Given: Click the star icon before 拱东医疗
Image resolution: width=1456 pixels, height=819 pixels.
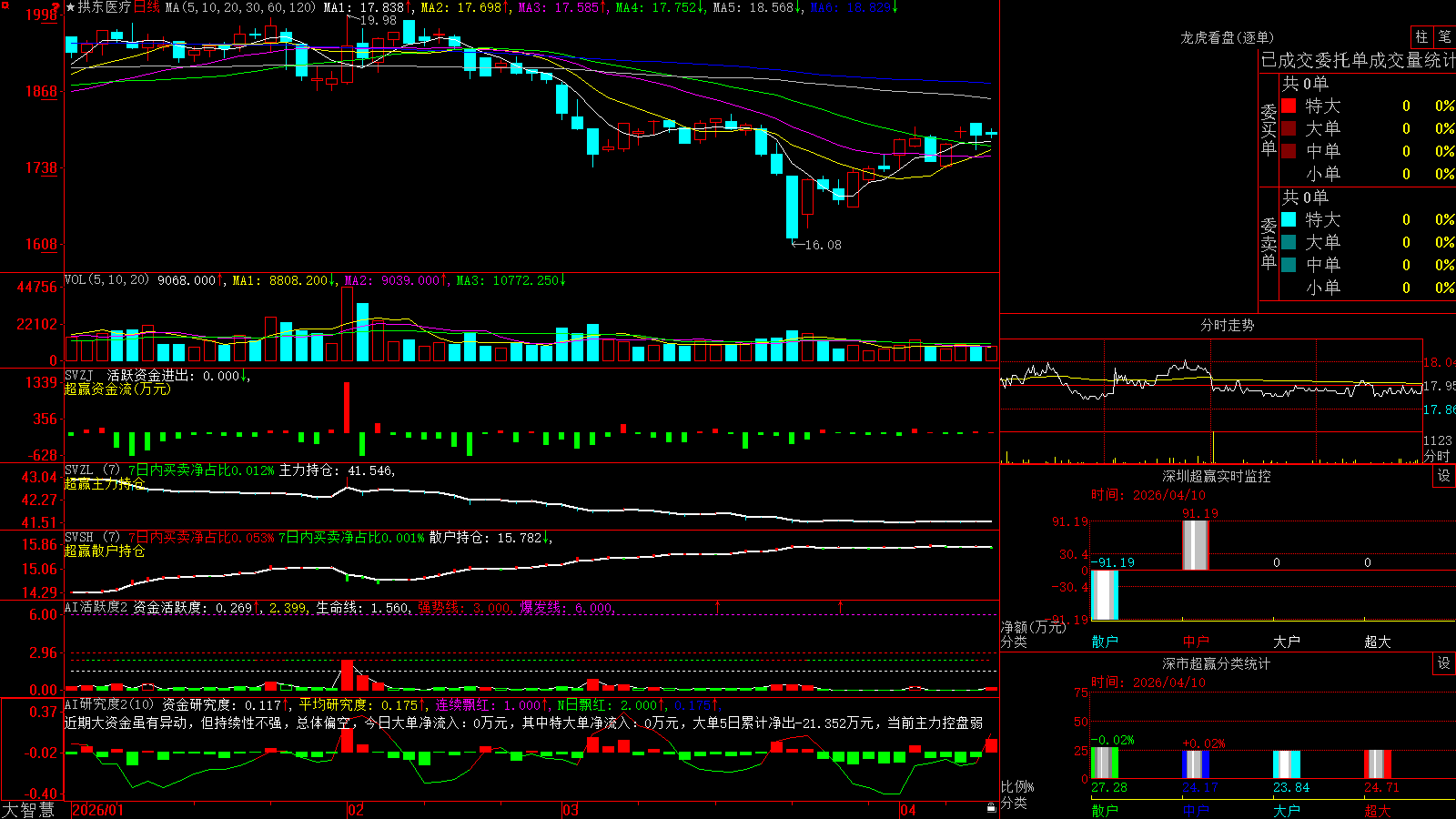Looking at the screenshot, I should point(70,7).
